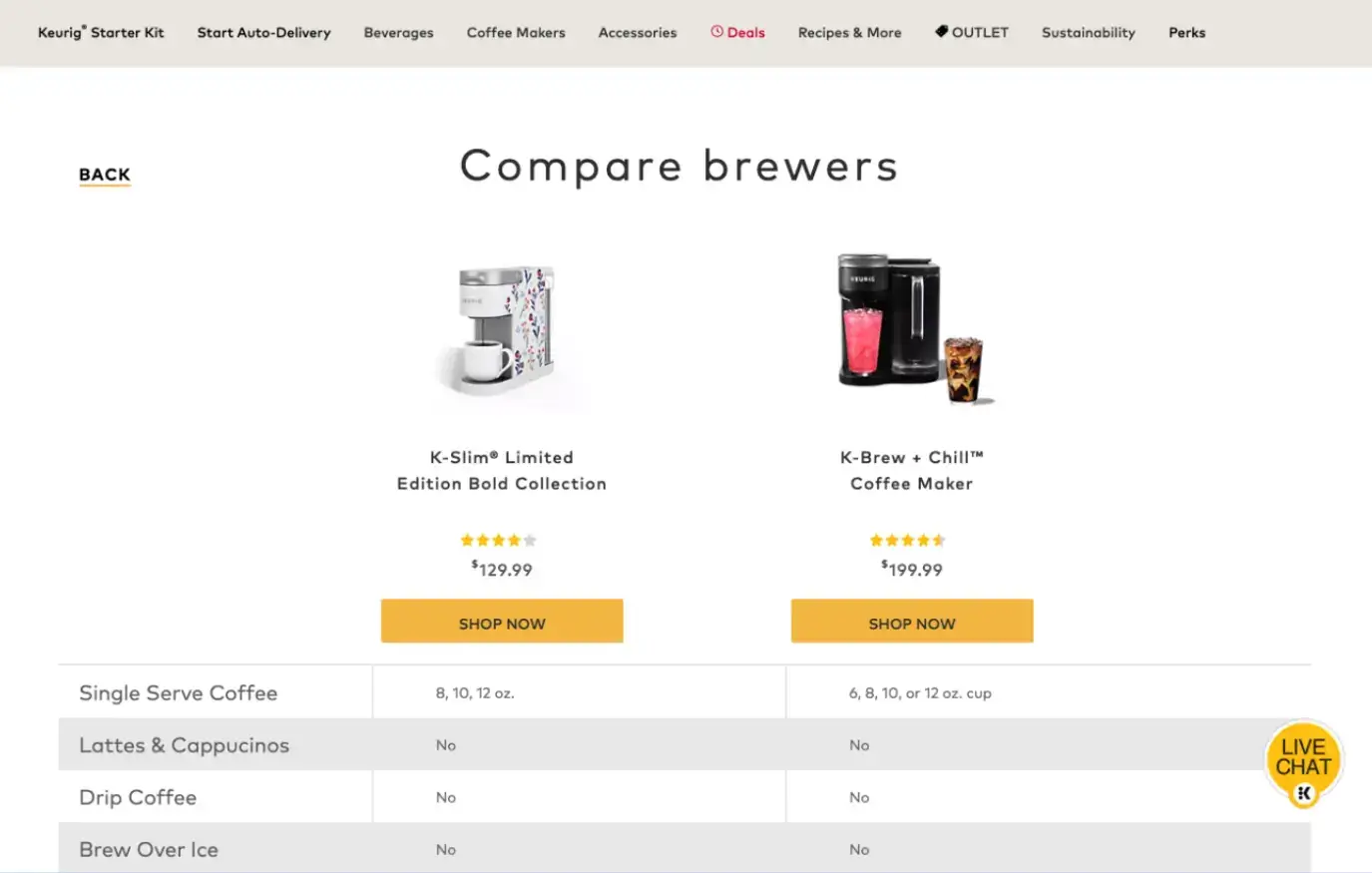Open the Live Chat bubble

[x=1303, y=758]
